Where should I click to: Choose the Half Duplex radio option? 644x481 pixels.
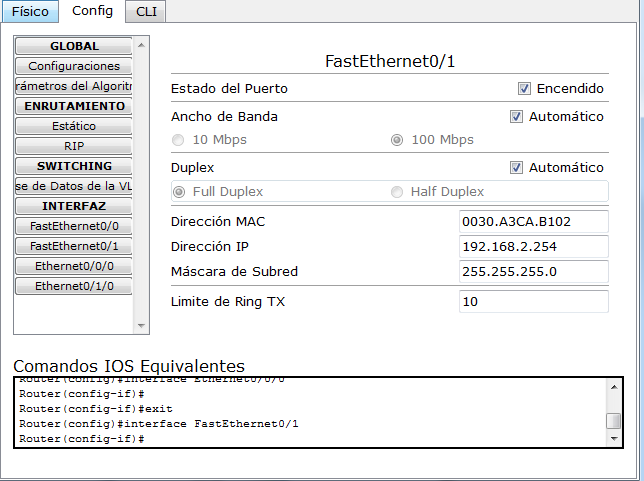coord(397,192)
